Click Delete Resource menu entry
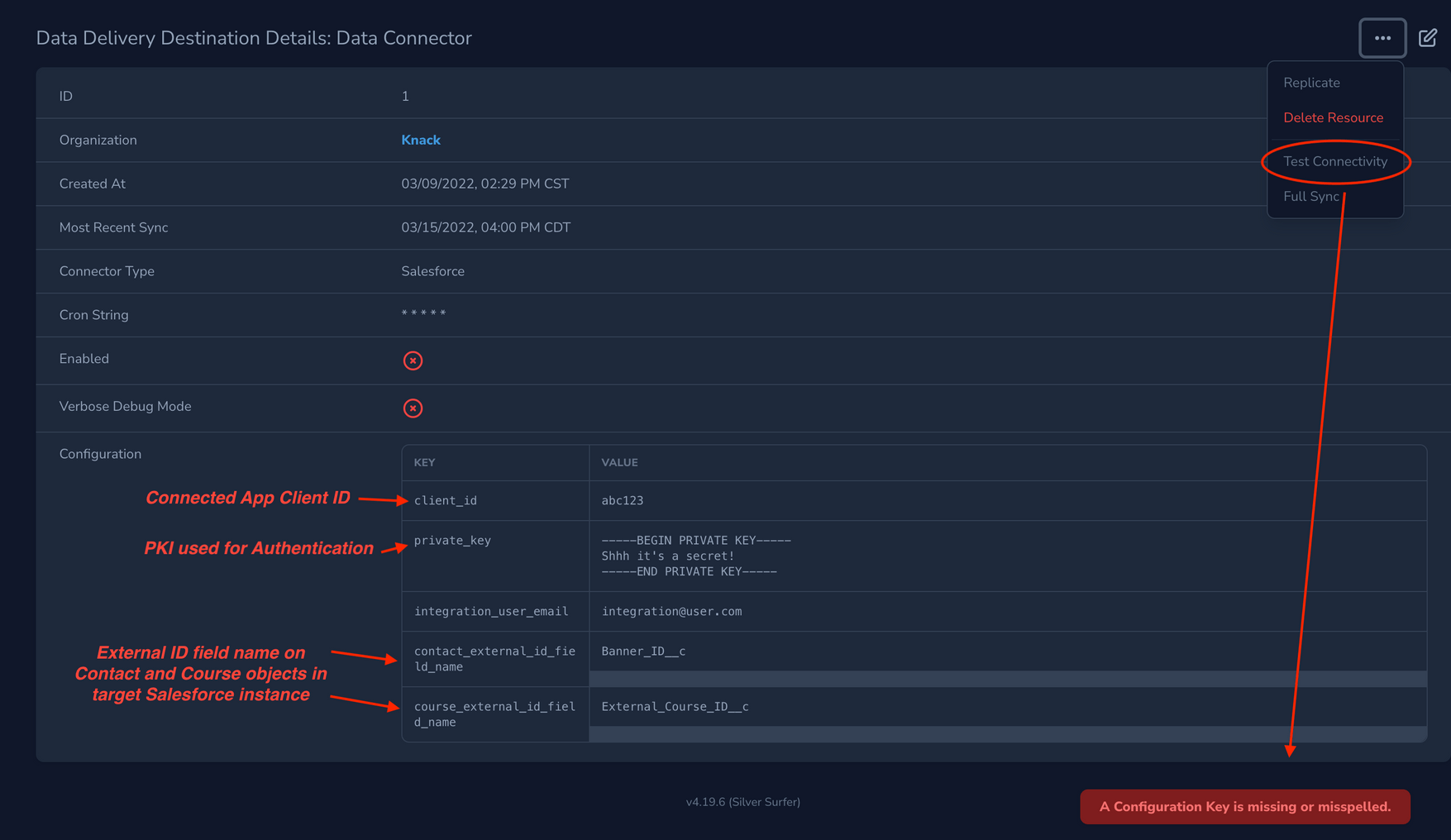 click(1333, 117)
